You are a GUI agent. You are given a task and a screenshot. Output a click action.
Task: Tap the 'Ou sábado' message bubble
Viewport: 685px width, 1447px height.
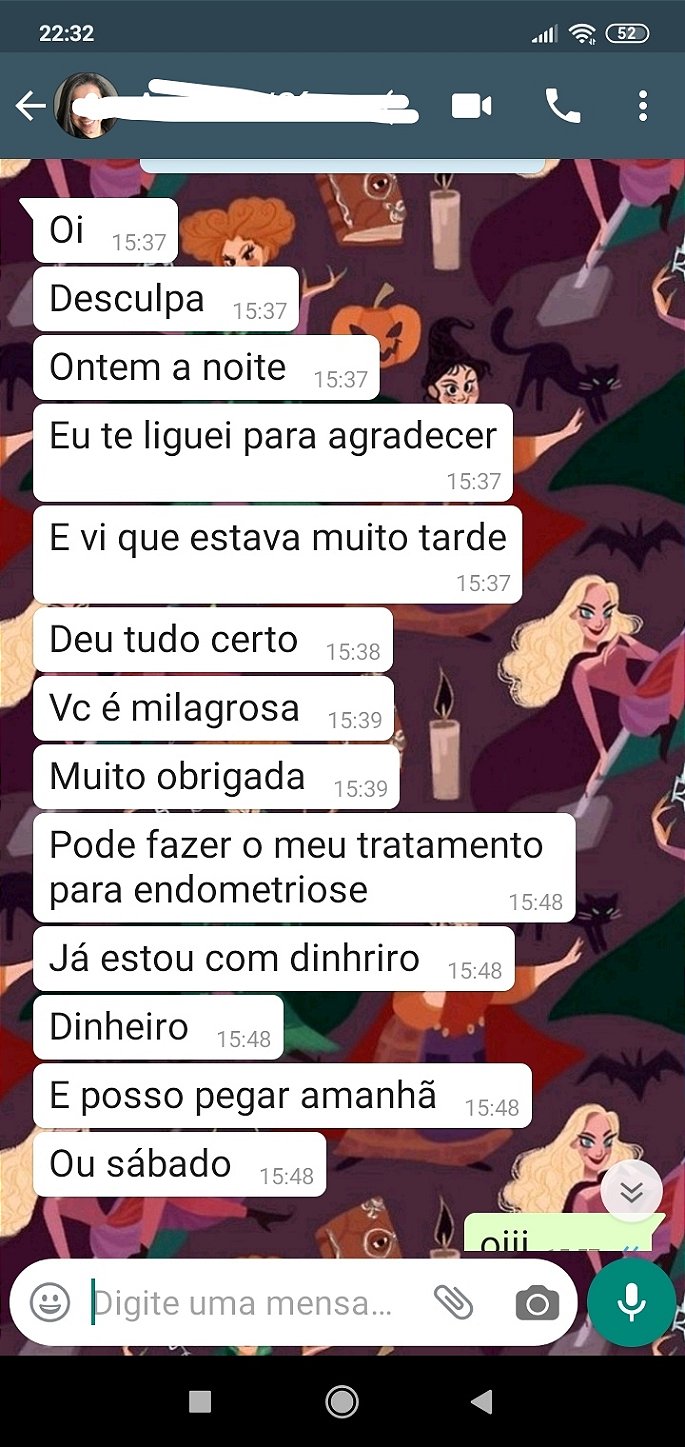pyautogui.click(x=179, y=1164)
